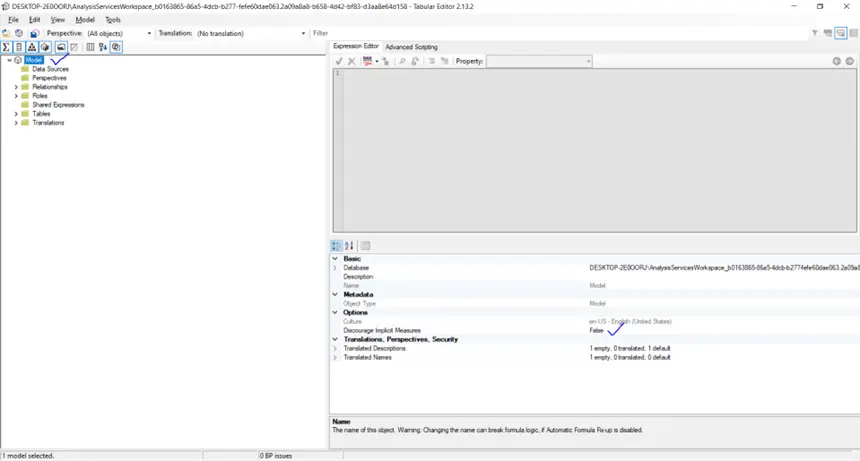Click the navigate forward arrow icon

[x=850, y=61]
